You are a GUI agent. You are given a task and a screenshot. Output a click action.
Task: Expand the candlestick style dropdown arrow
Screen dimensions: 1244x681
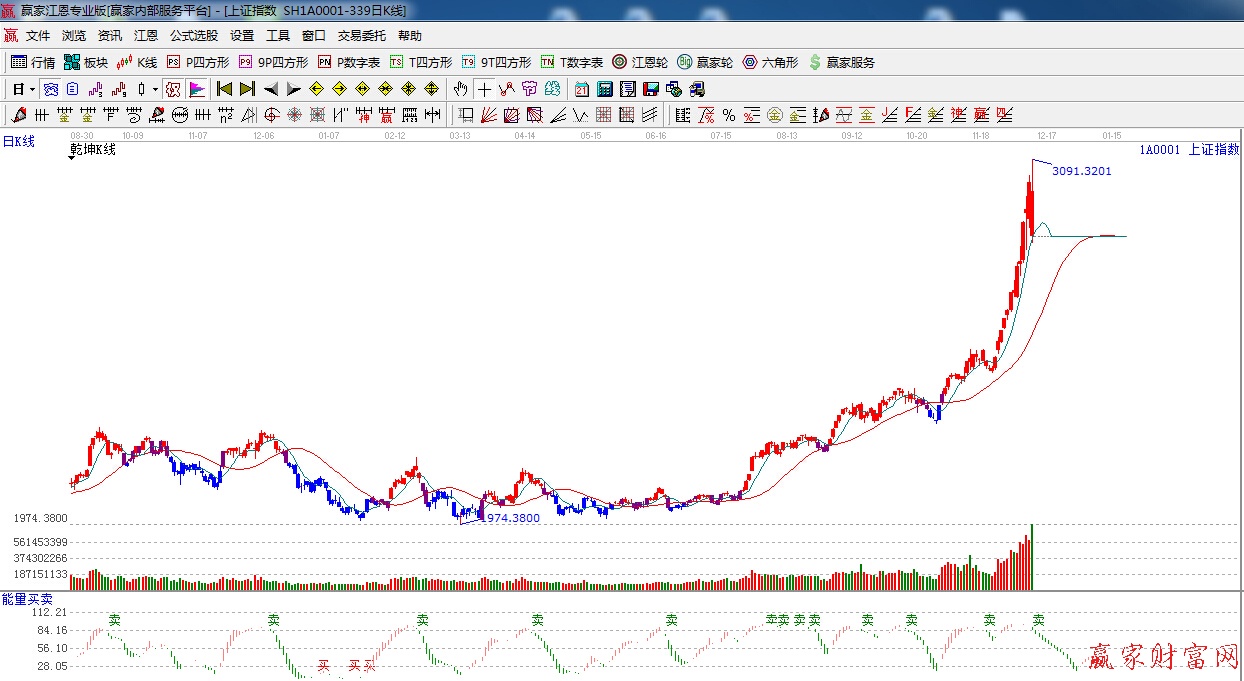pos(154,89)
